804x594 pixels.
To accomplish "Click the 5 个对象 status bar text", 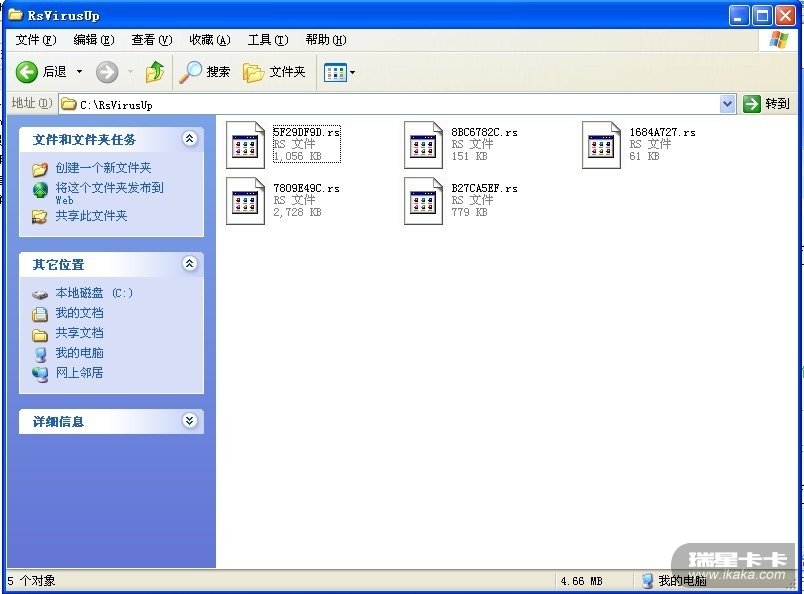I will click(x=31, y=581).
